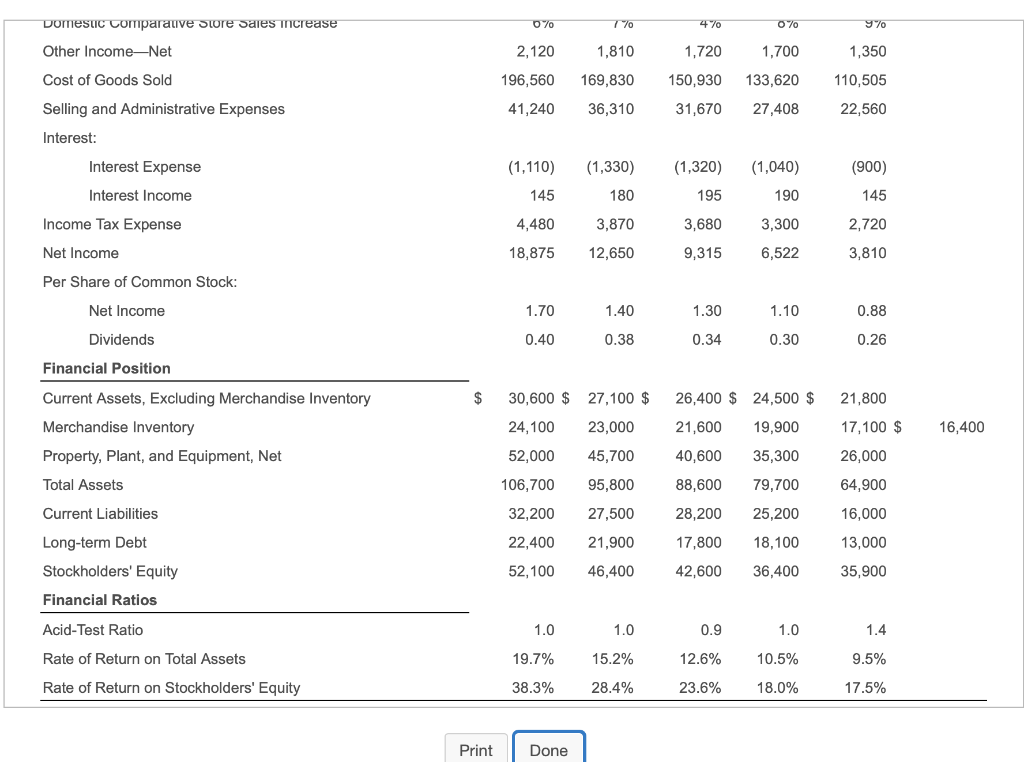Click the Interest Expense row
1024x762 pixels.
(145, 166)
